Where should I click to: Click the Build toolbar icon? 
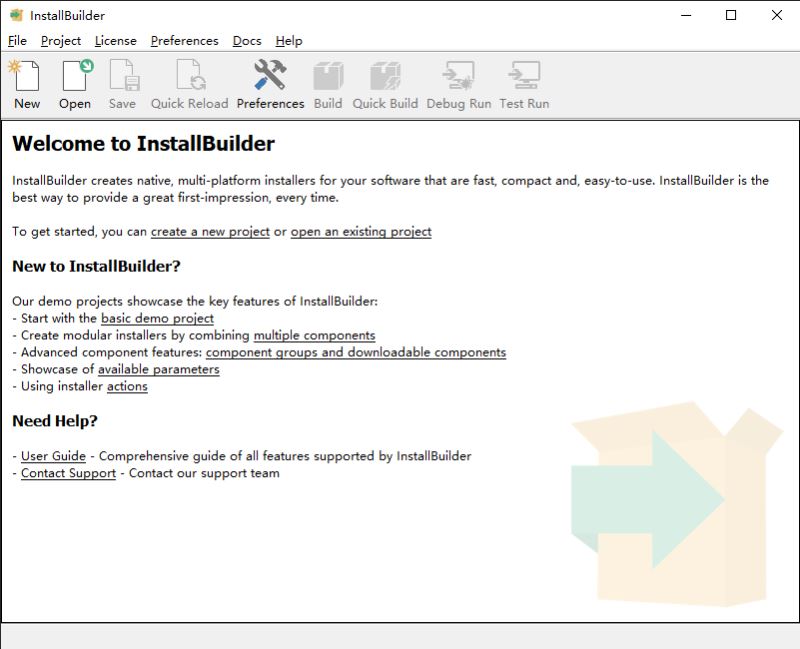pyautogui.click(x=328, y=76)
